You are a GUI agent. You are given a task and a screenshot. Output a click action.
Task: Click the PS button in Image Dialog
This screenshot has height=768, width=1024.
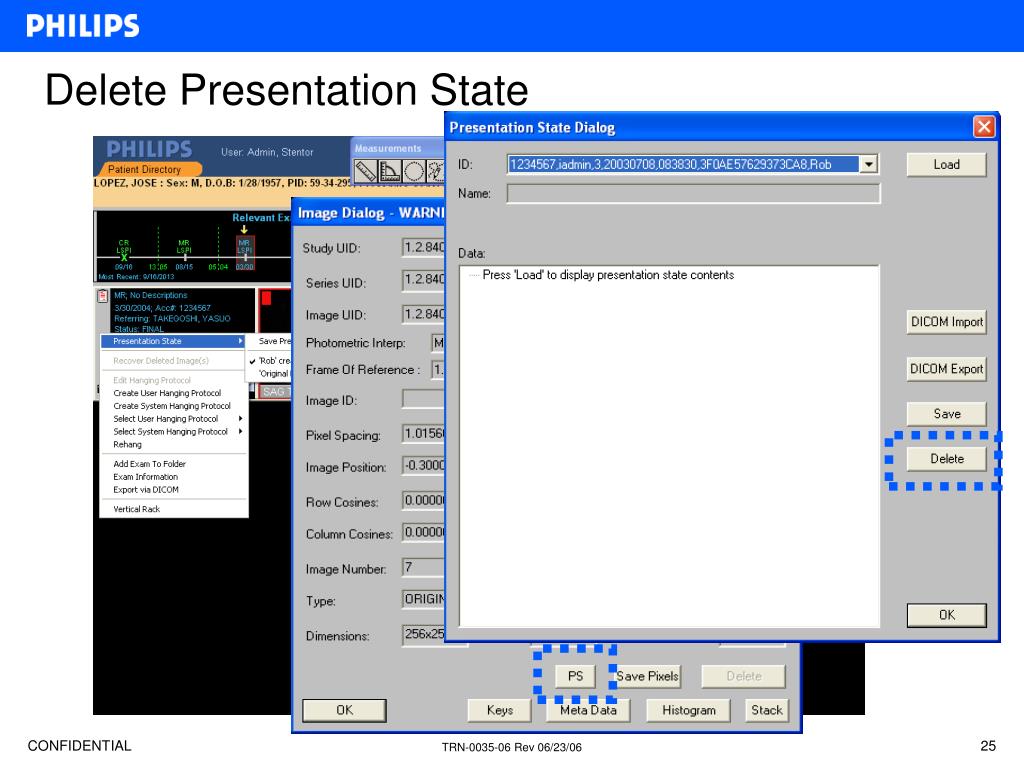click(575, 677)
